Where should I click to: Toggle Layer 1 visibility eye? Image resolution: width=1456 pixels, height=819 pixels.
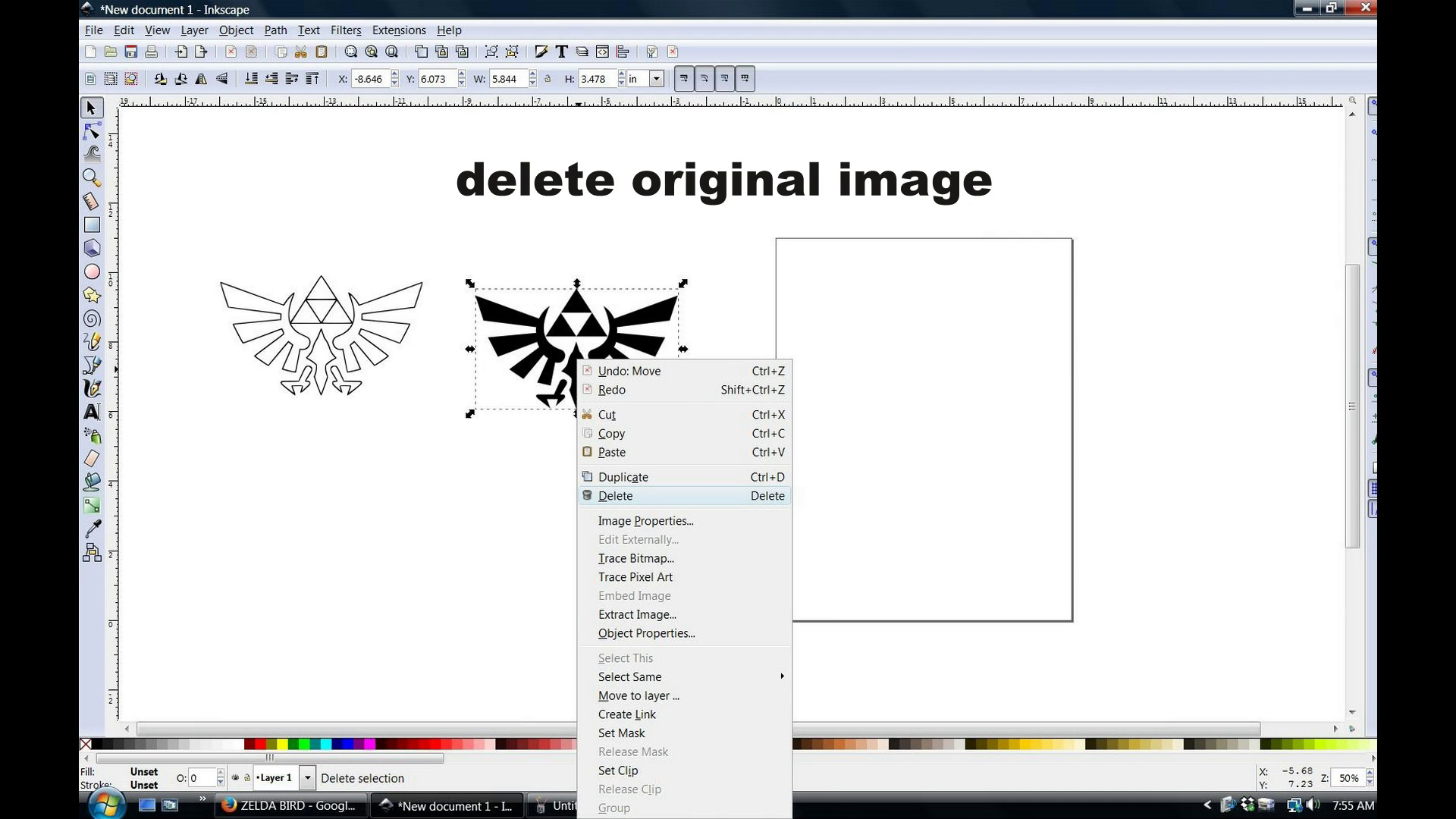[235, 777]
